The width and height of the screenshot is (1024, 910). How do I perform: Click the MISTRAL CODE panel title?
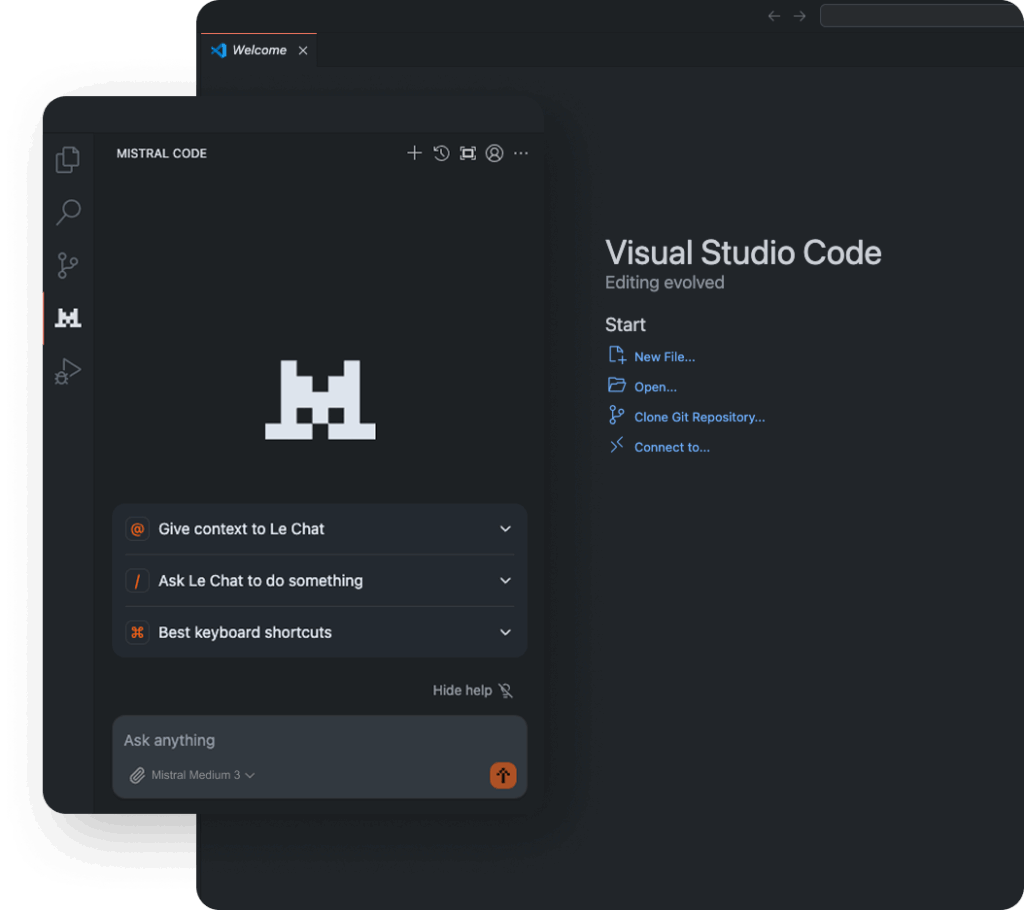161,153
